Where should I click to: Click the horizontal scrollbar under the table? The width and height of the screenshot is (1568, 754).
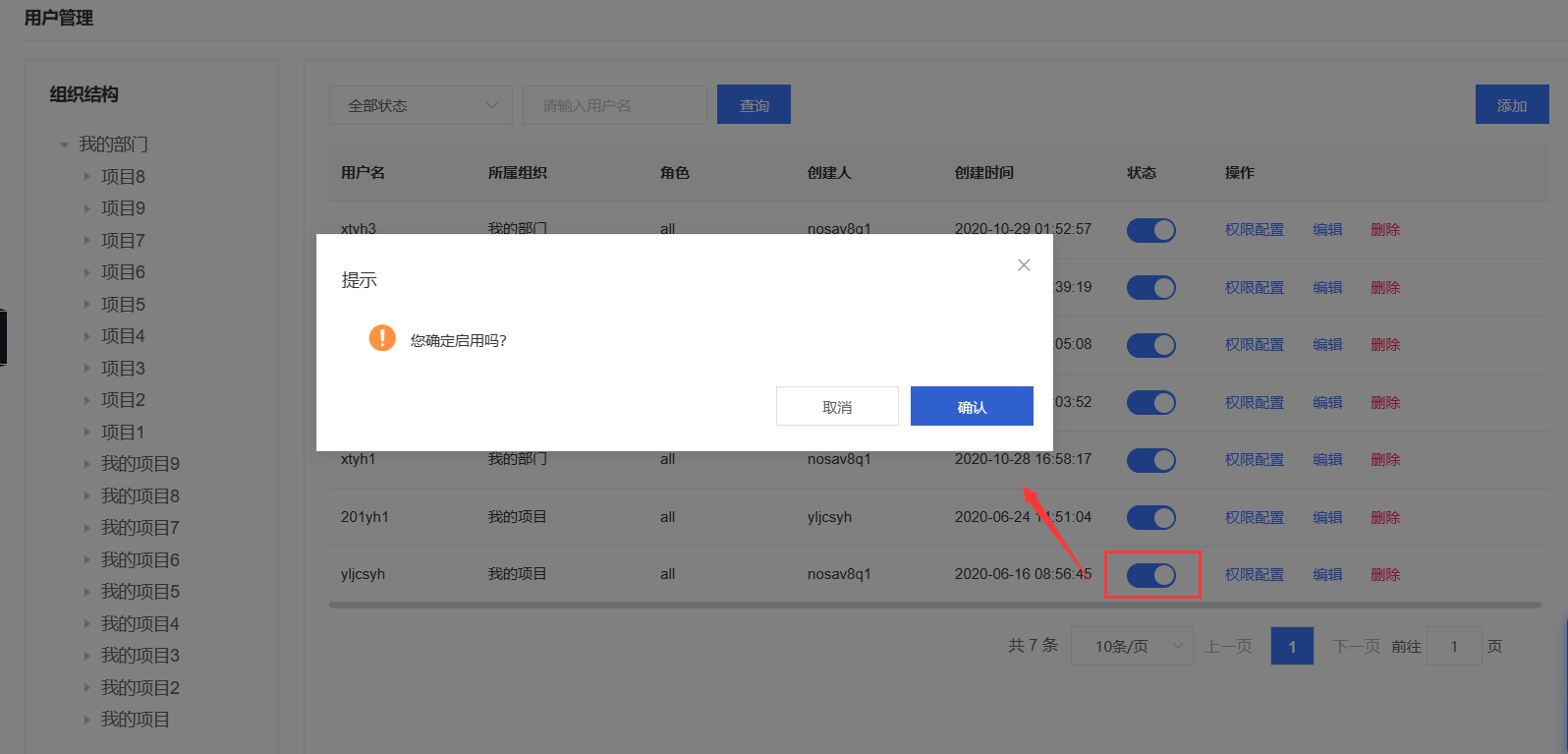(x=934, y=605)
